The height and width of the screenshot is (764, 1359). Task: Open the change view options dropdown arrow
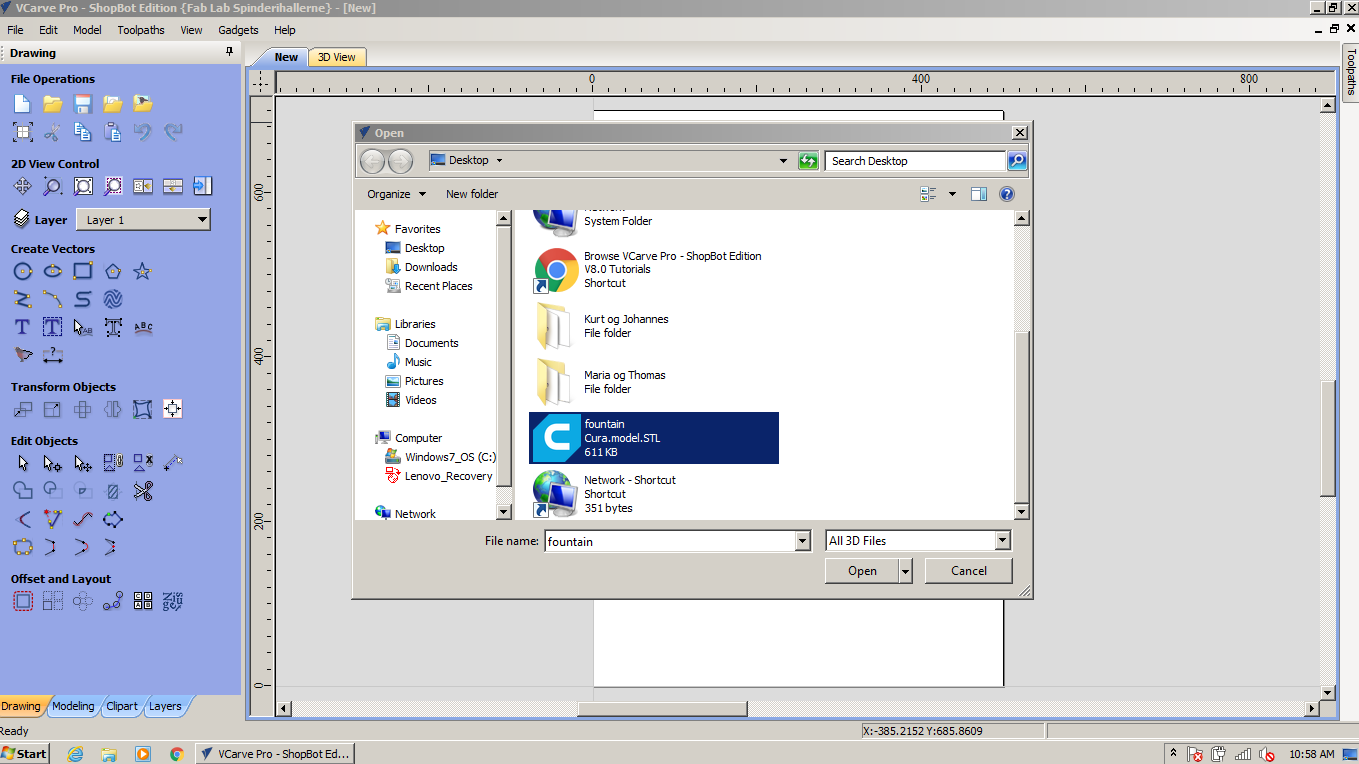(x=952, y=194)
